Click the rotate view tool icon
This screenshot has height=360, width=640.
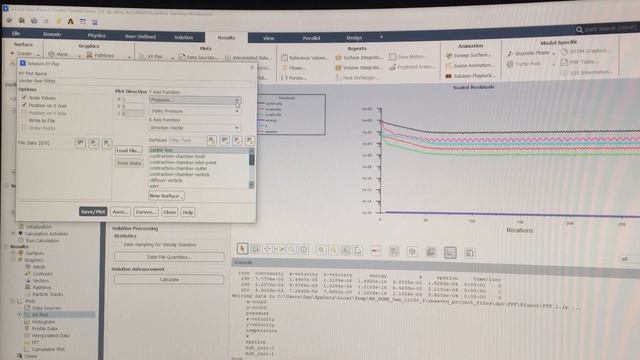[255, 249]
